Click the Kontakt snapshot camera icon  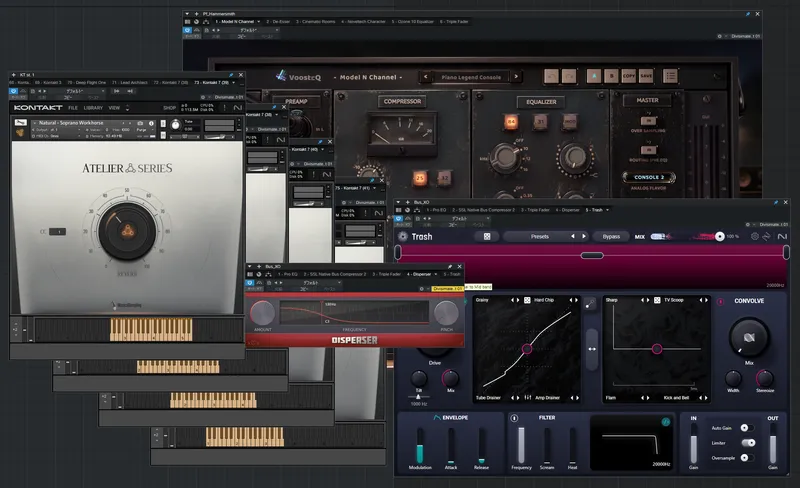pos(140,123)
